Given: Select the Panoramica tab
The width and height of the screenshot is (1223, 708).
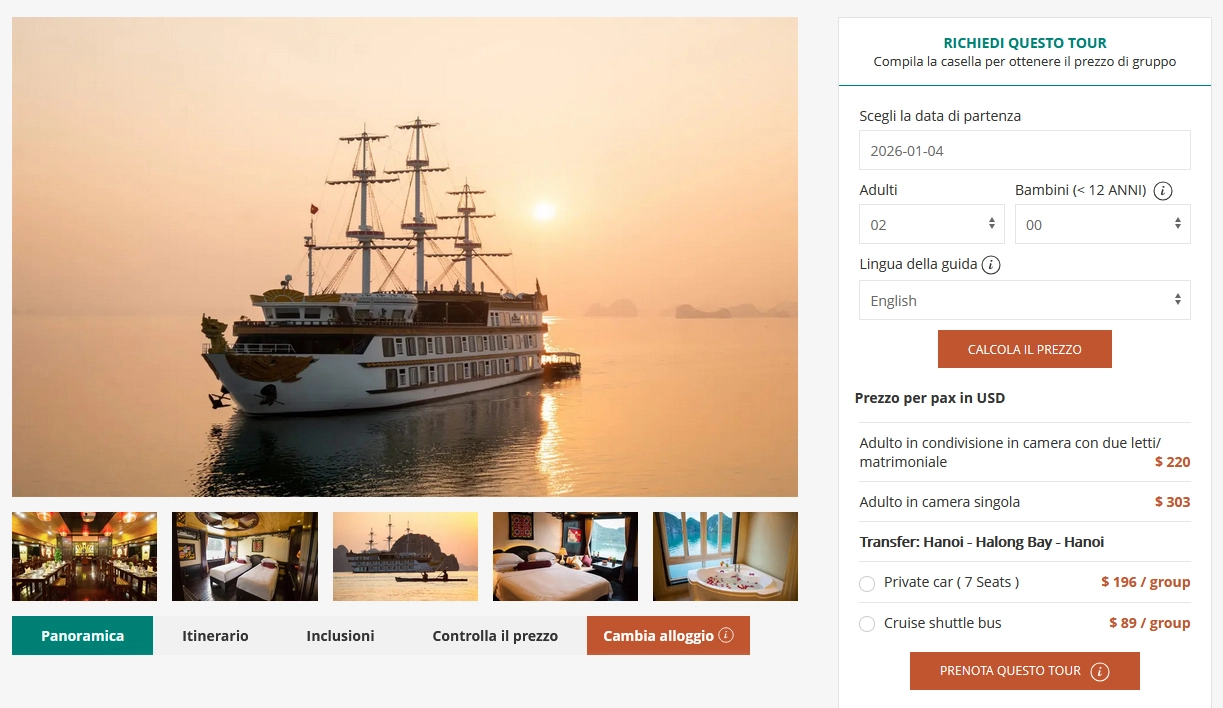Looking at the screenshot, I should pos(83,636).
